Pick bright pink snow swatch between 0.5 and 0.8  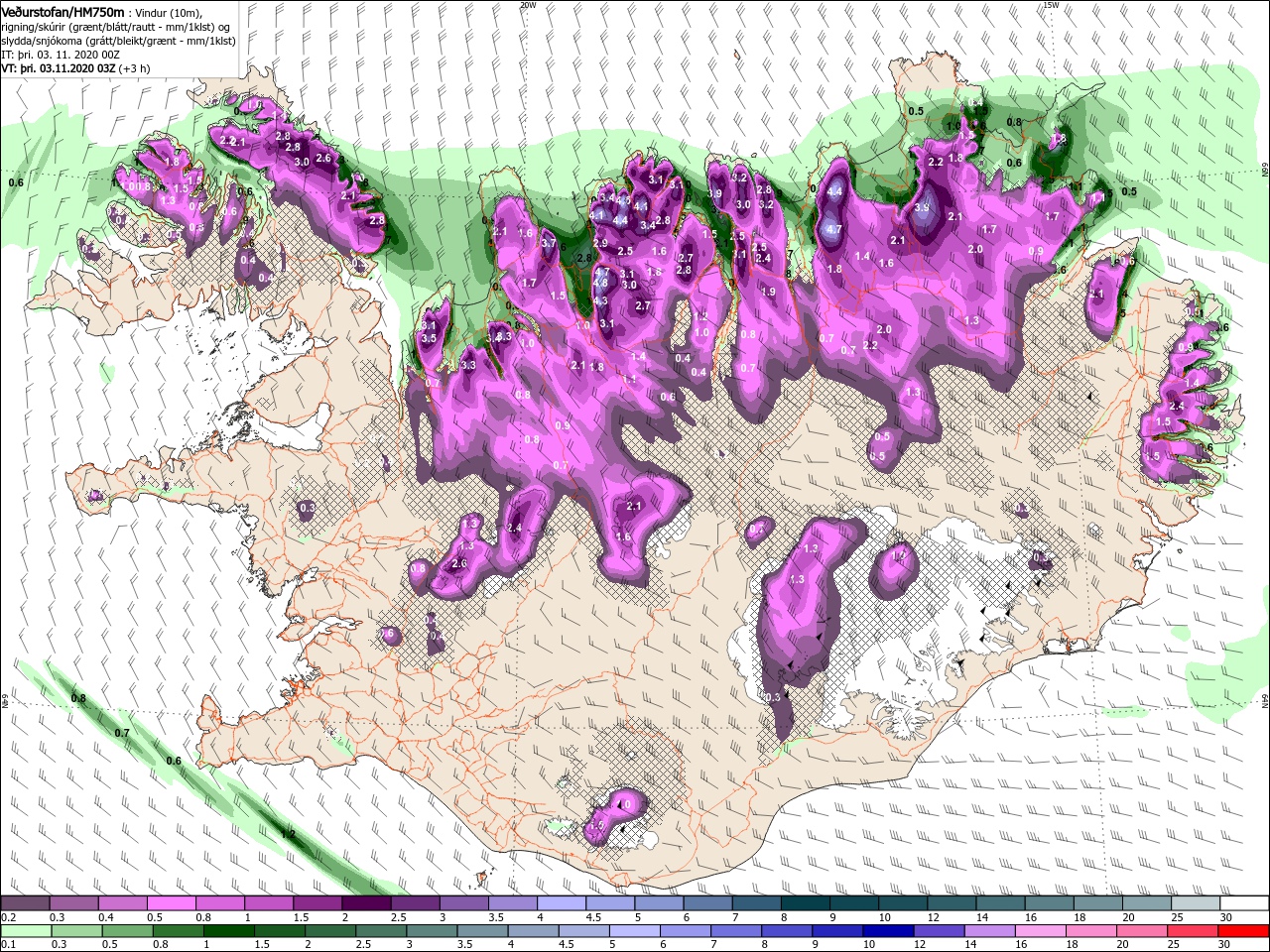pos(171,902)
